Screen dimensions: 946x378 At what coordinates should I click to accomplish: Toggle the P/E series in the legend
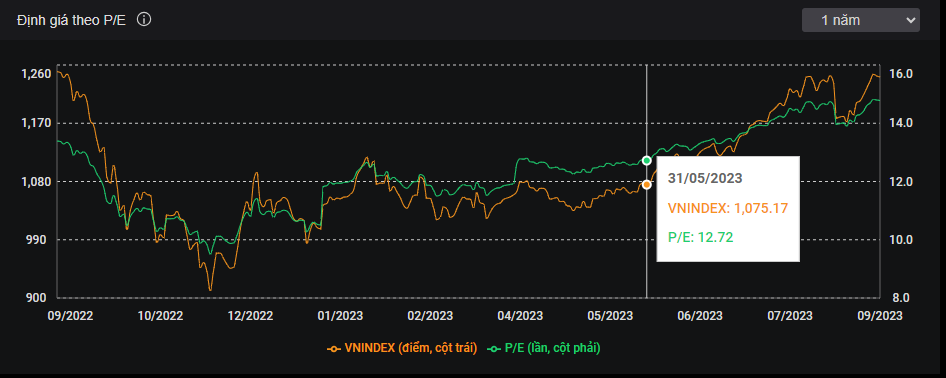pos(544,348)
